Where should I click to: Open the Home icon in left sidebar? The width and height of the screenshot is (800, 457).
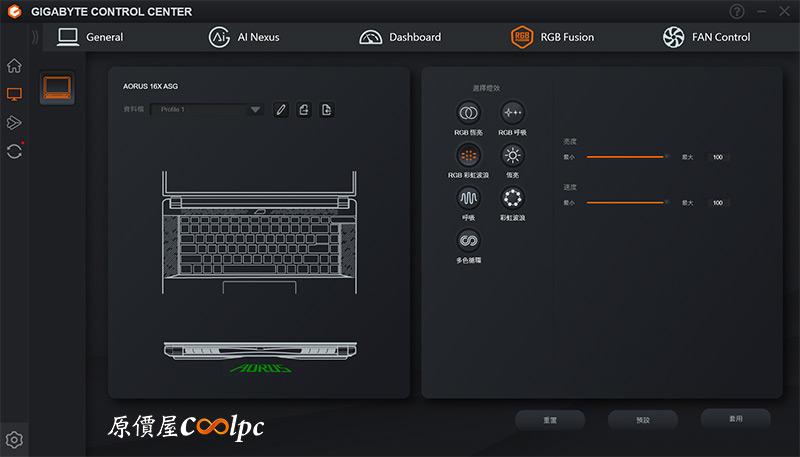pyautogui.click(x=14, y=66)
